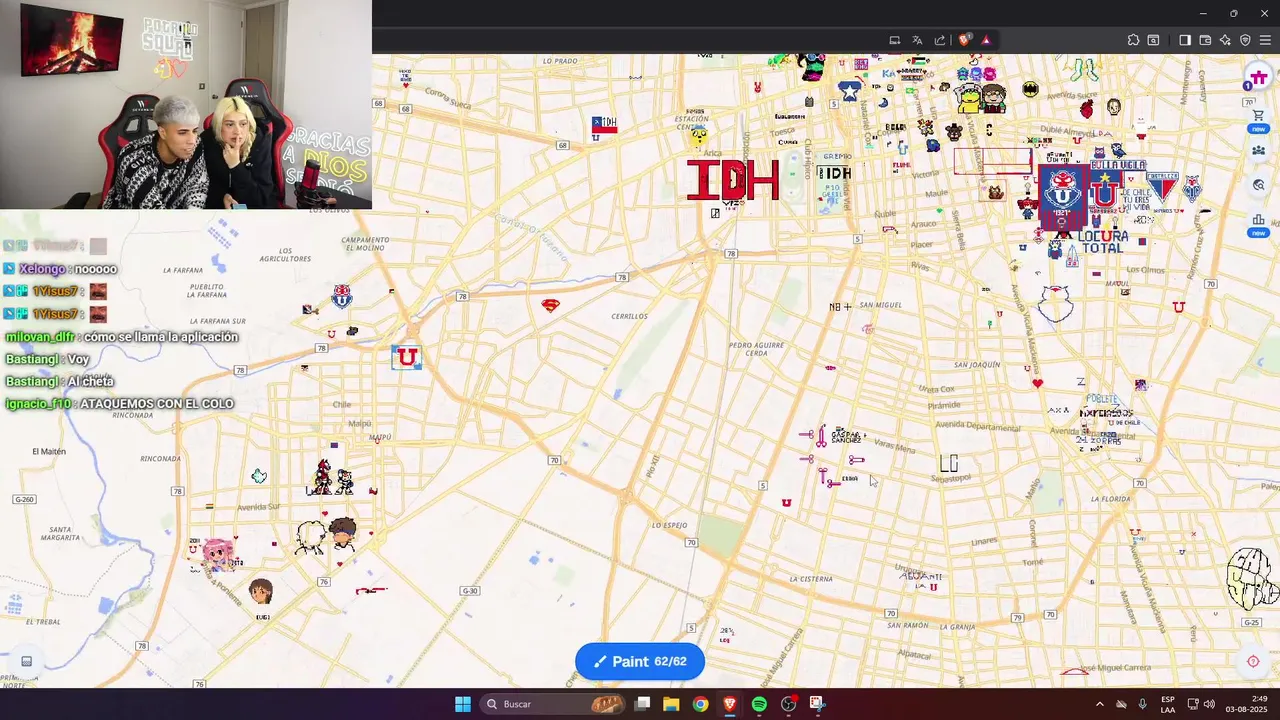This screenshot has width=1280, height=720.
Task: Click the share page icon
Action: [940, 40]
